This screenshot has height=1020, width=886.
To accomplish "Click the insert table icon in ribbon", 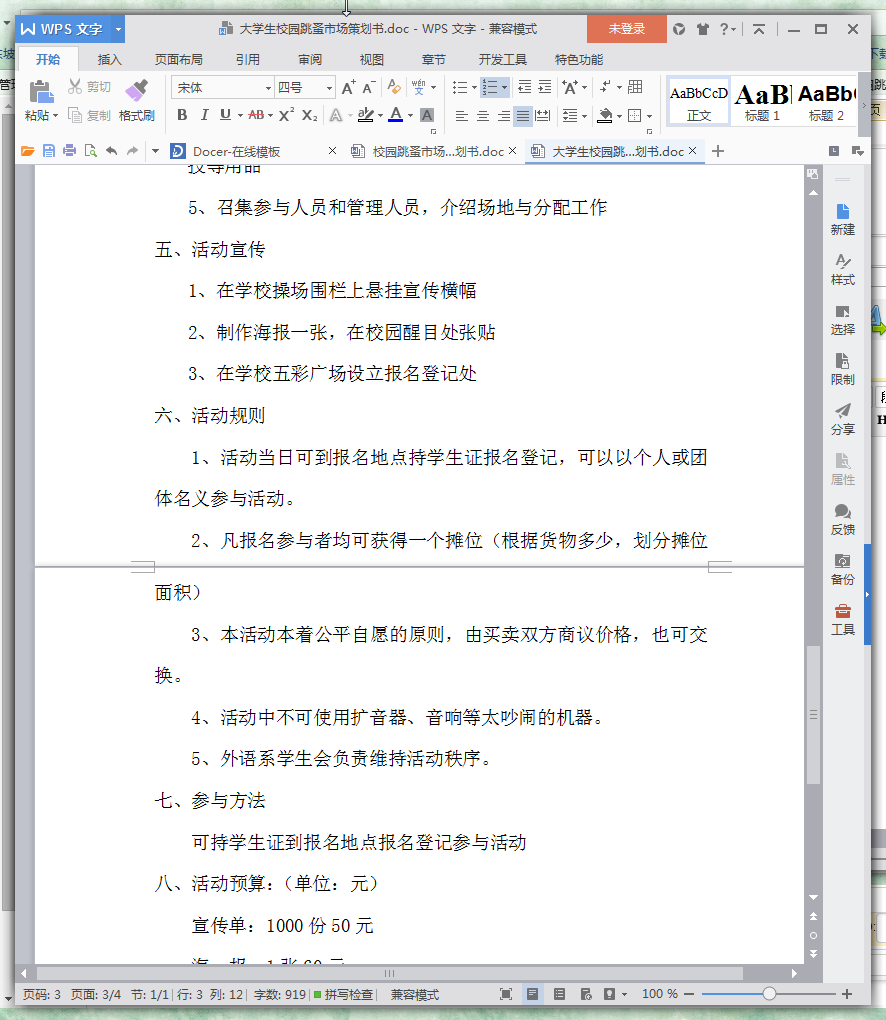I will [x=635, y=88].
